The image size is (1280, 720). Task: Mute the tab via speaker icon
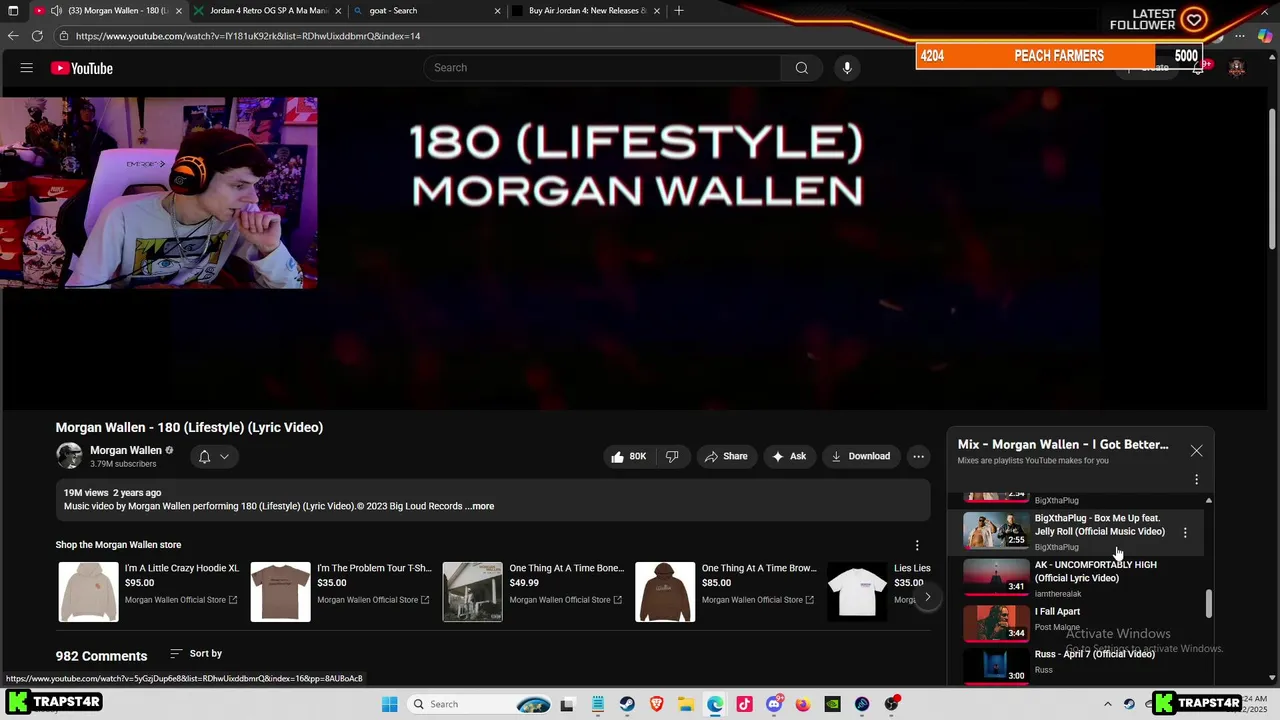[x=56, y=11]
